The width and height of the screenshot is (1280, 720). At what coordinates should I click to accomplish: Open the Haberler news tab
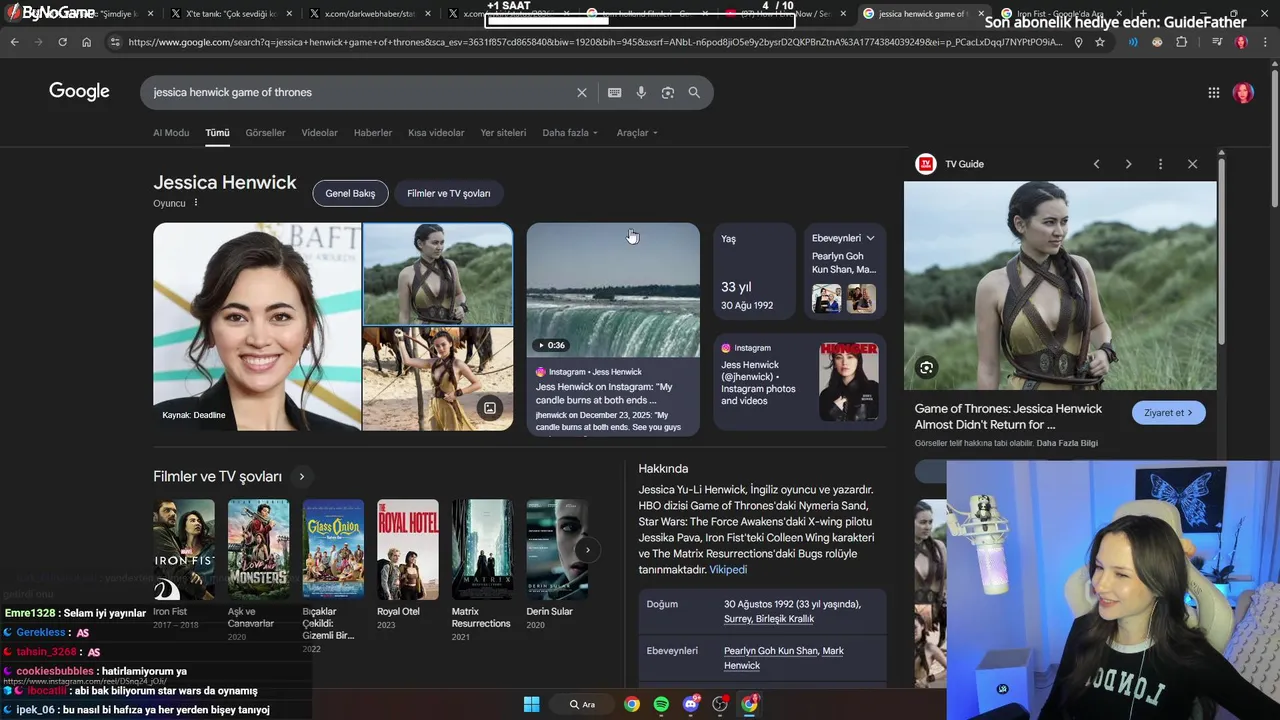373,133
